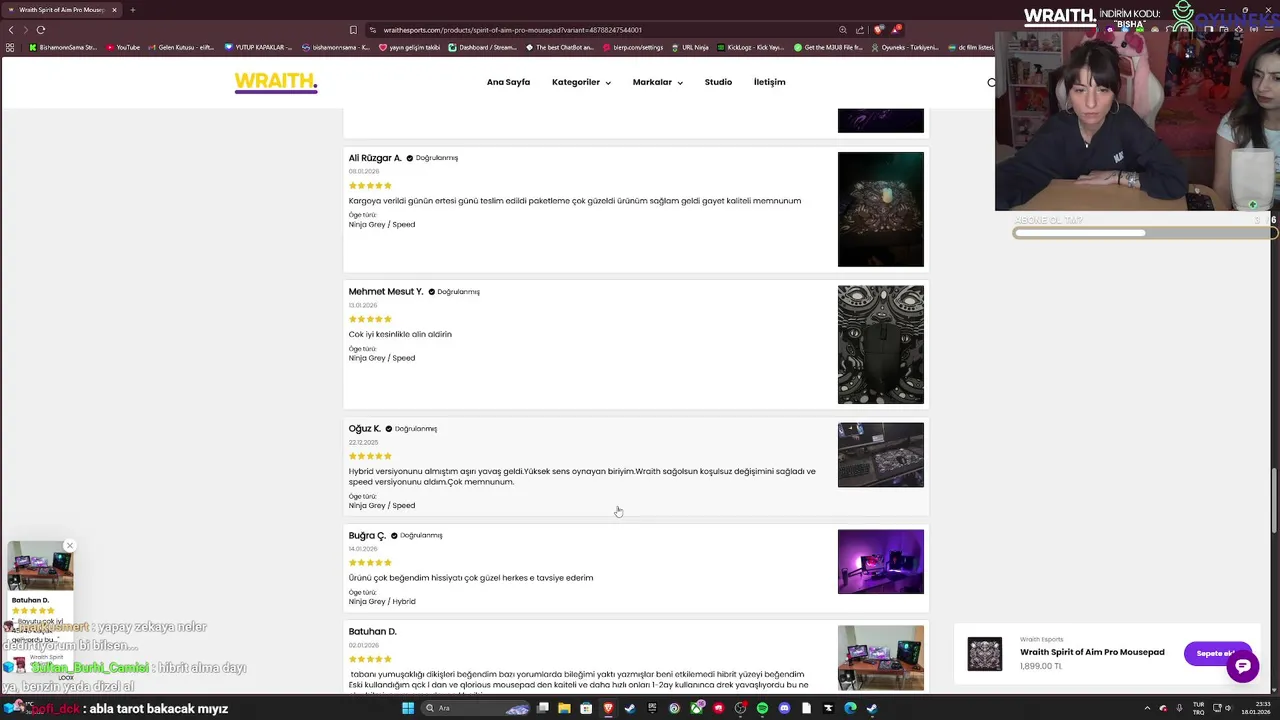Screen dimensions: 1280x720
Task: Open Discord from the taskbar
Action: coord(784,708)
